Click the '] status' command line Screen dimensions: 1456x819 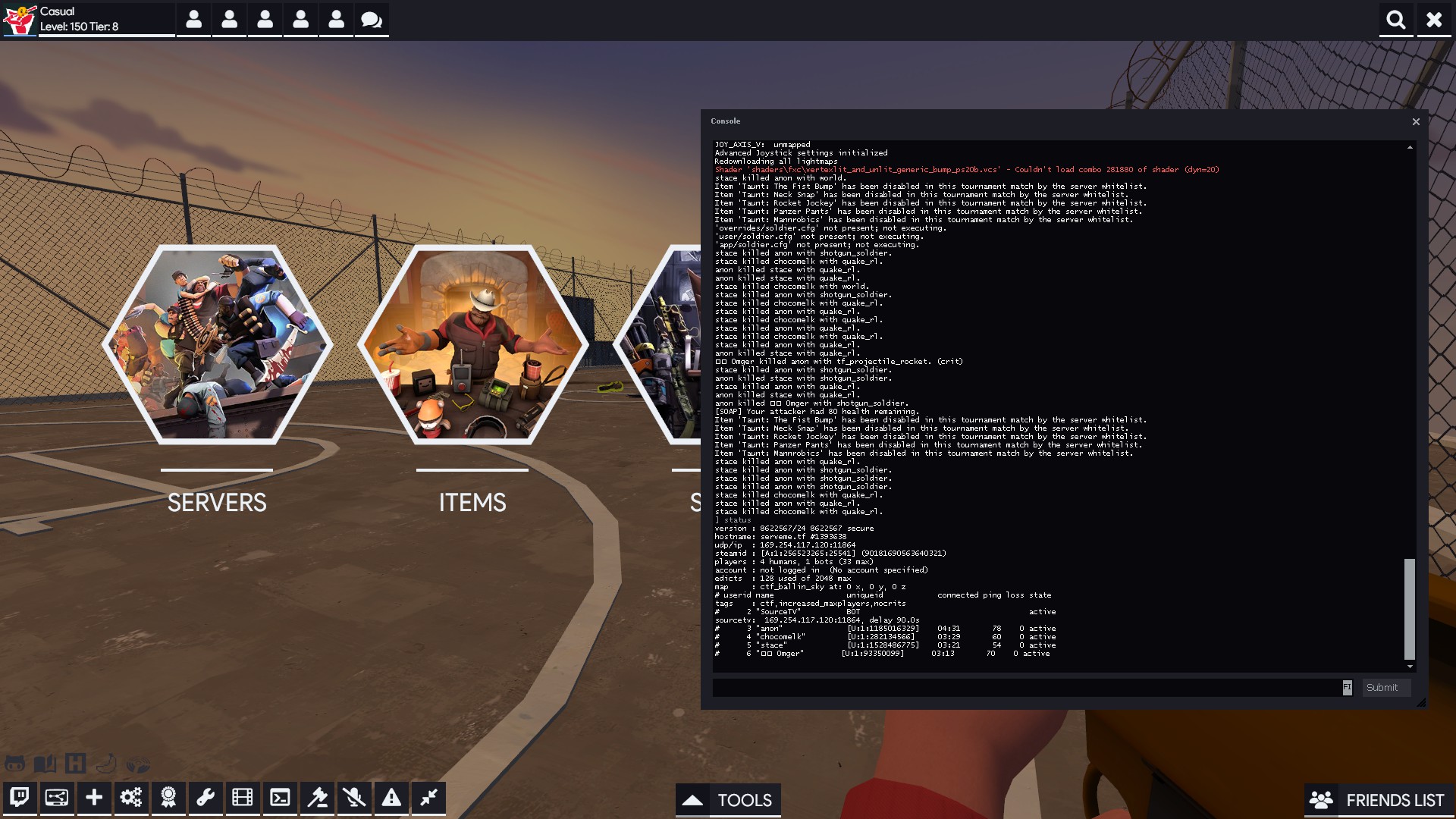(x=733, y=520)
